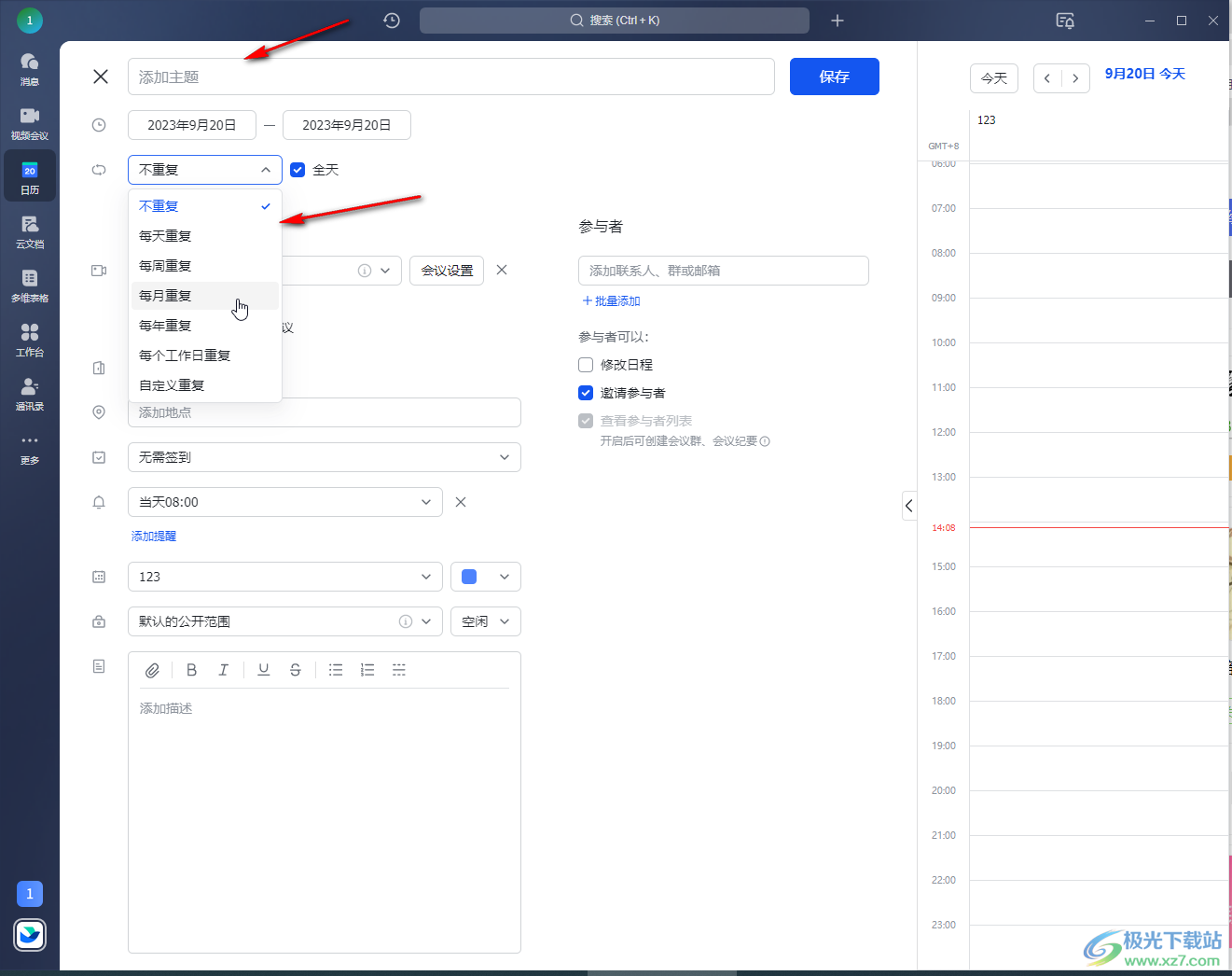Click the history clock icon in title bar
1232x976 pixels.
[x=392, y=21]
